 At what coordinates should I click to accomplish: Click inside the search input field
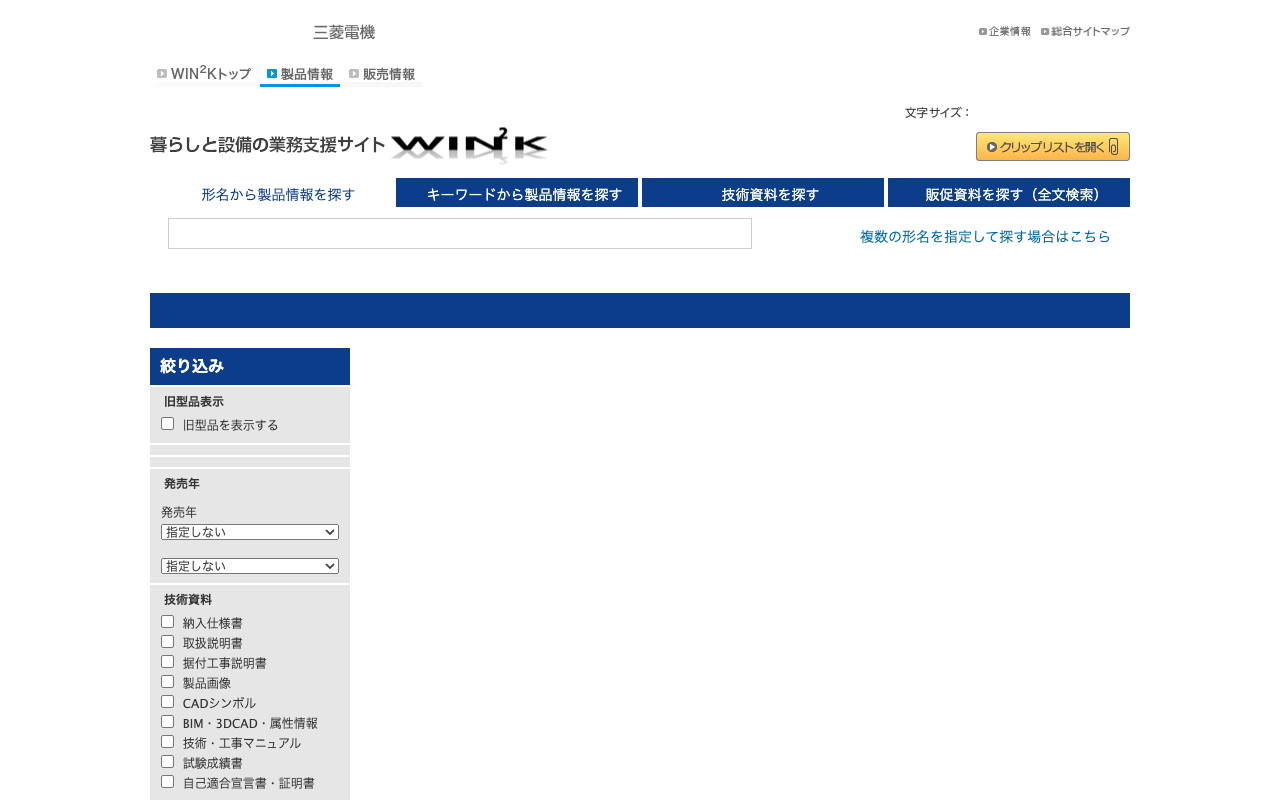pos(459,233)
